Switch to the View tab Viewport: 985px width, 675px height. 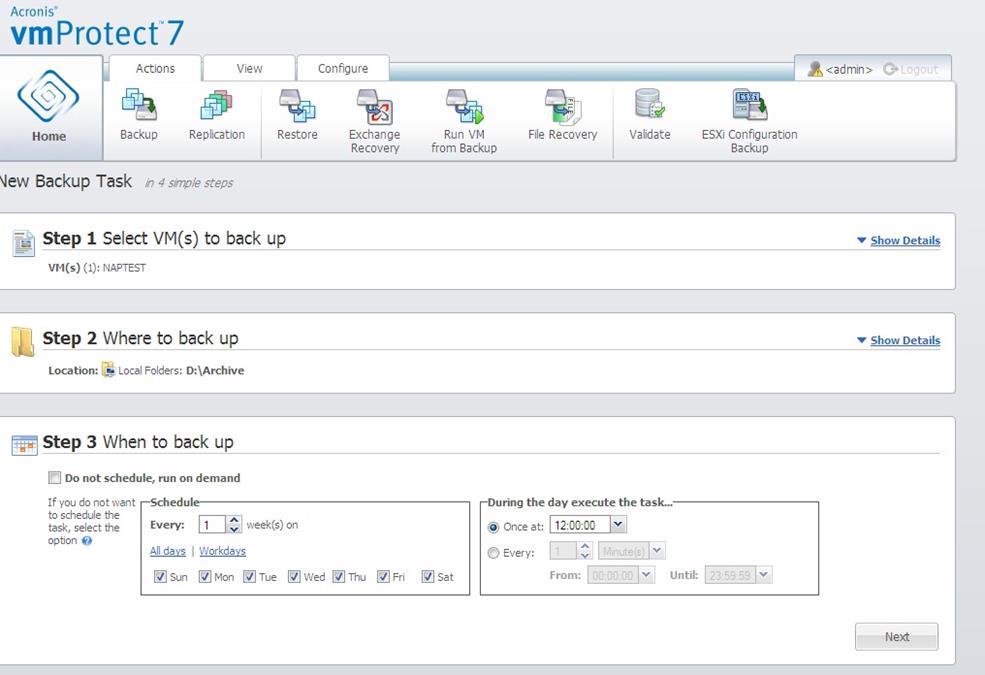pyautogui.click(x=249, y=68)
